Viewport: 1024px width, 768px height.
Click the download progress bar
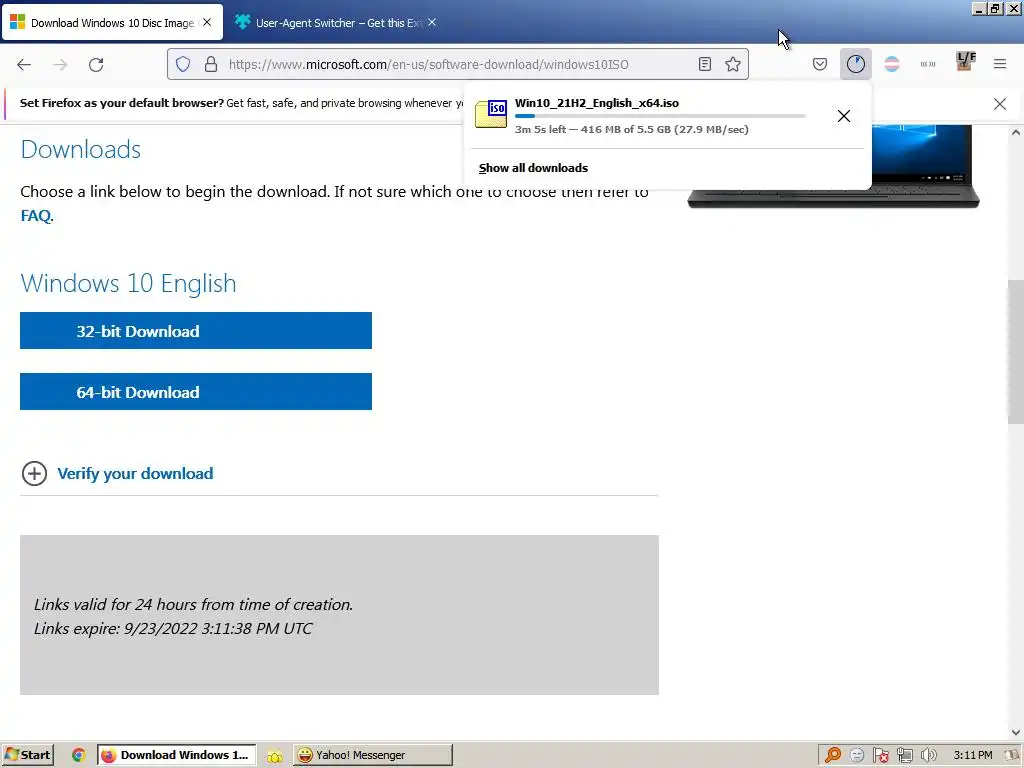click(x=660, y=116)
